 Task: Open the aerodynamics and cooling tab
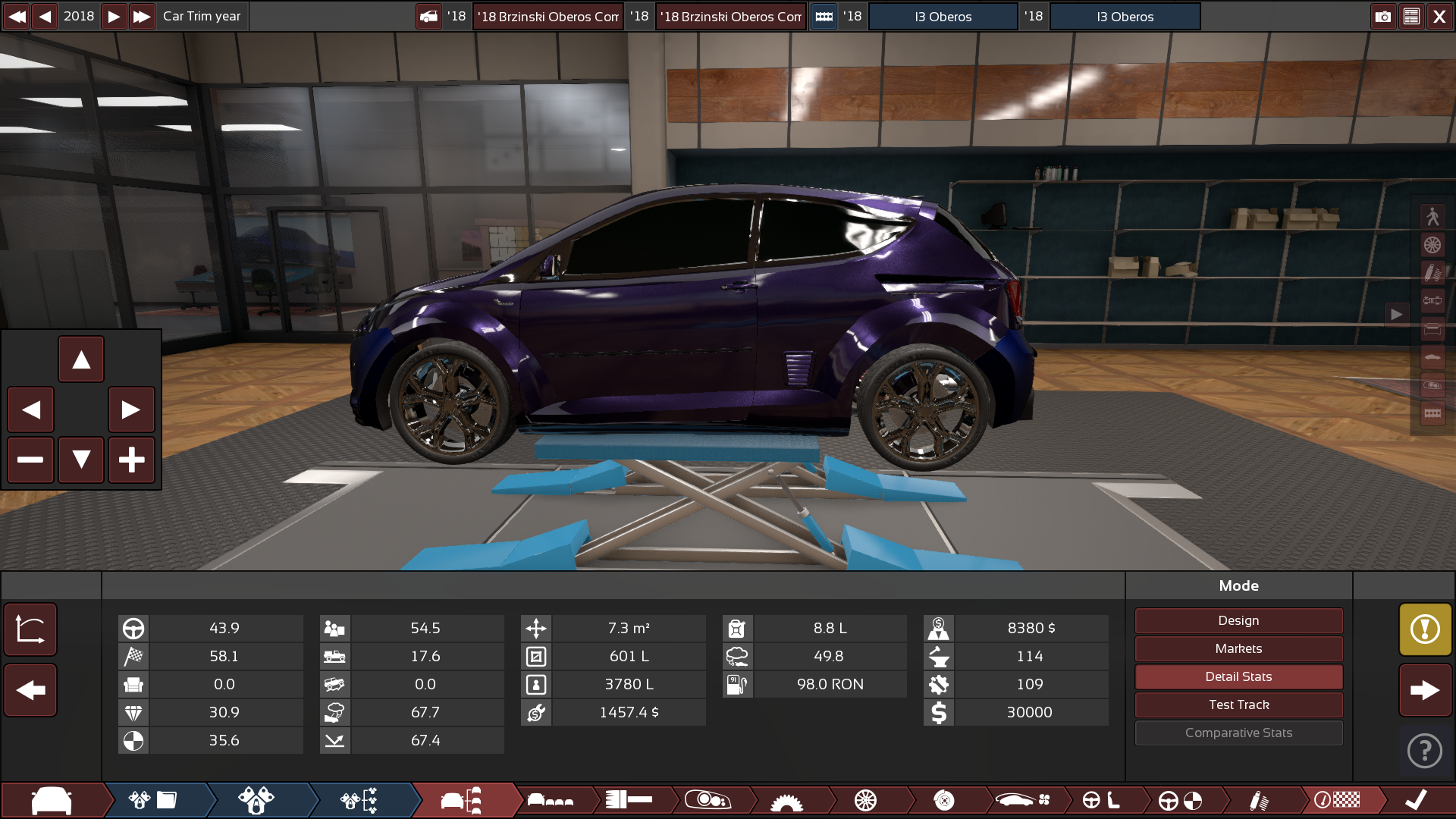[x=1023, y=800]
